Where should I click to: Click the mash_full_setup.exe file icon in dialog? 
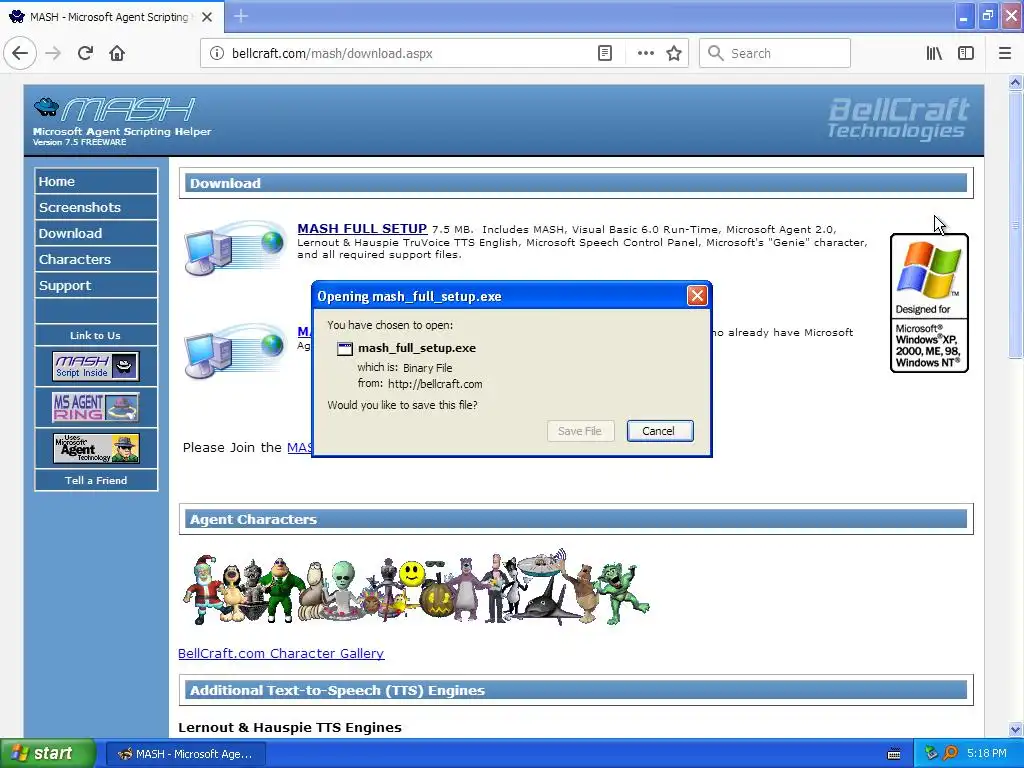click(x=344, y=349)
